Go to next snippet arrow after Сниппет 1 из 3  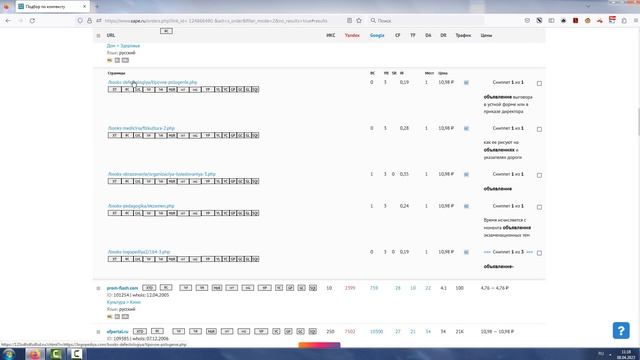(x=529, y=252)
